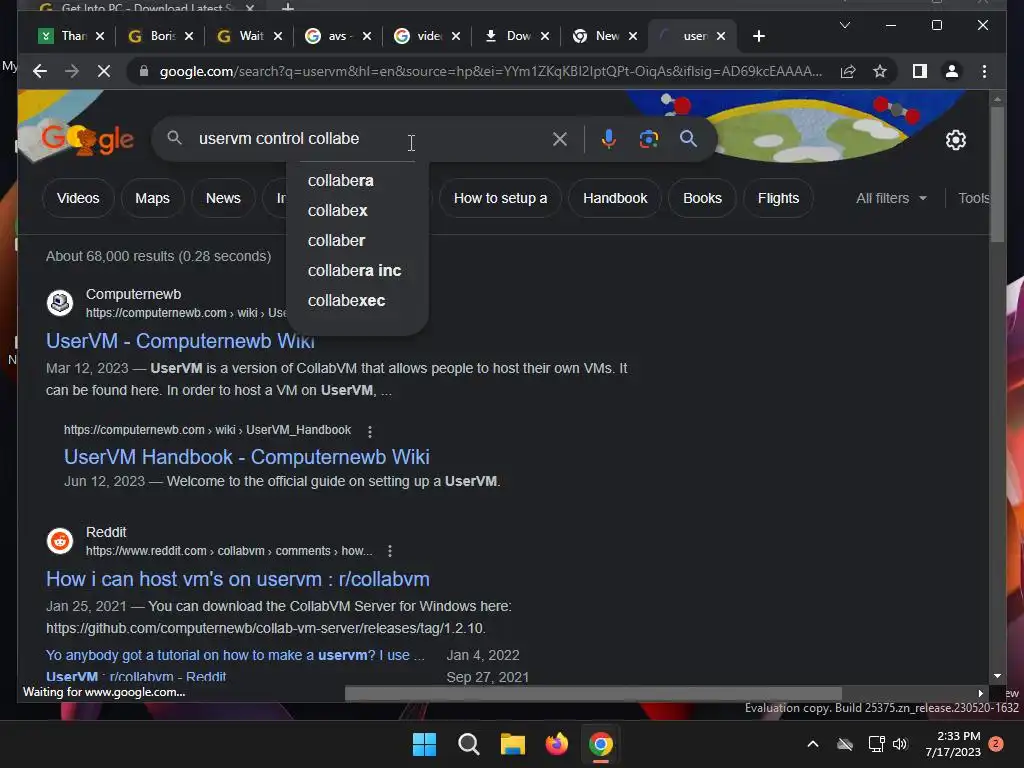
Task: Filter results by News
Action: pos(223,198)
